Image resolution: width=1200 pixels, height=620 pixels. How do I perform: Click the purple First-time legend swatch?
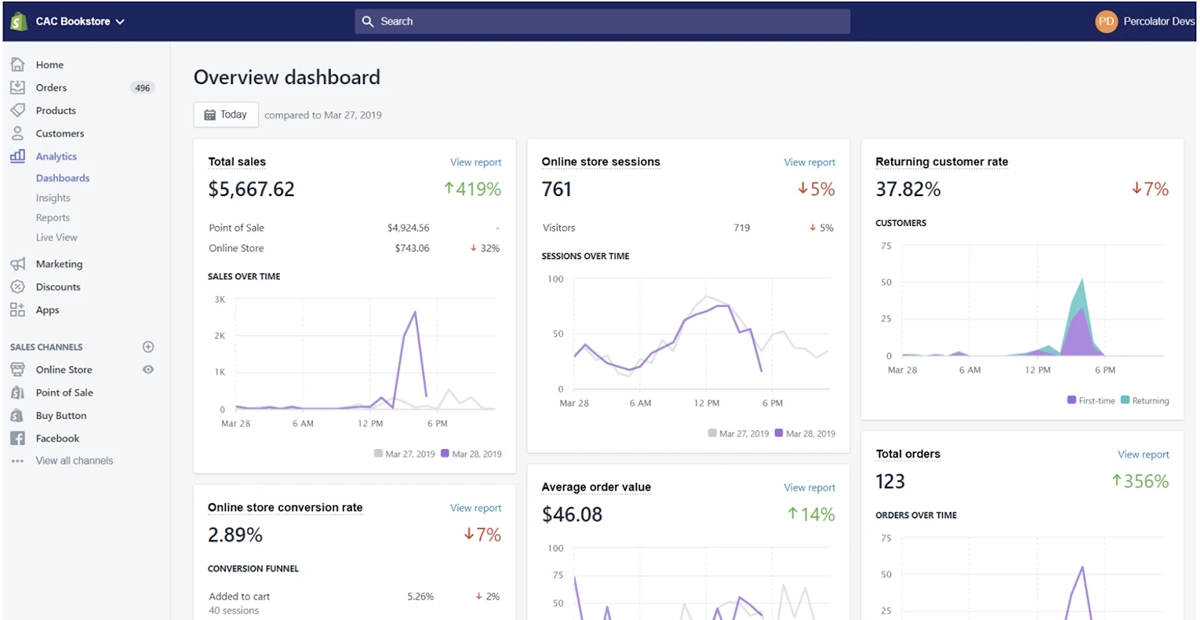1072,400
